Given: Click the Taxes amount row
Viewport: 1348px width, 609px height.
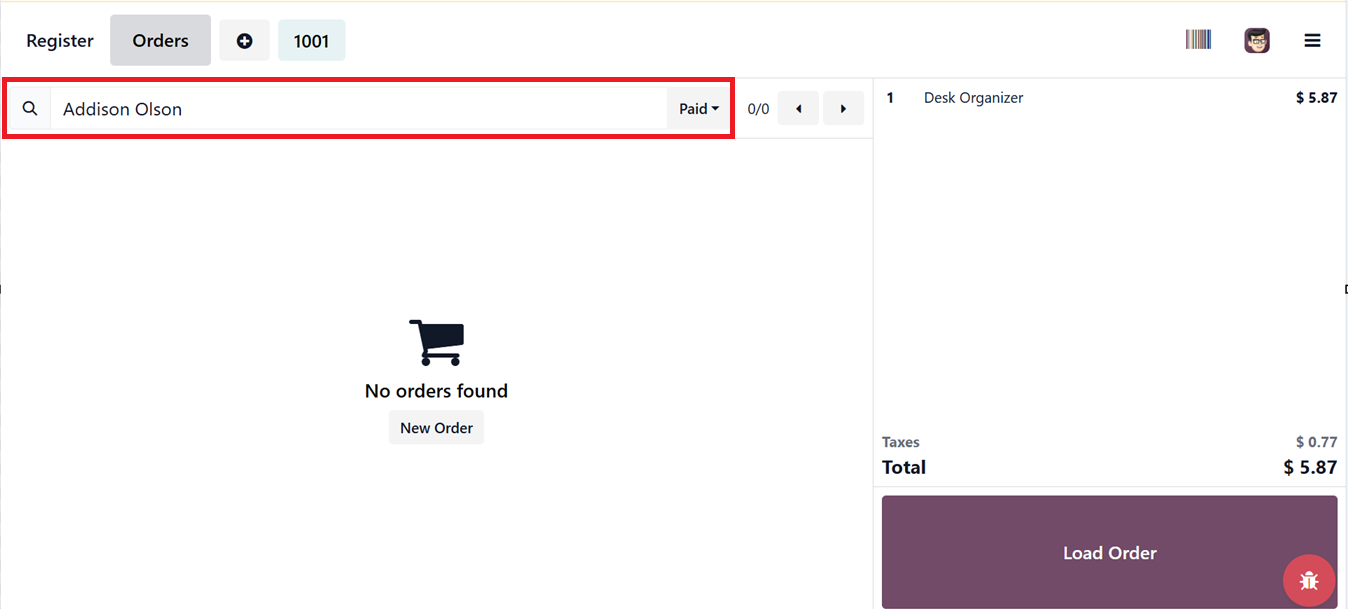Looking at the screenshot, I should (1109, 442).
